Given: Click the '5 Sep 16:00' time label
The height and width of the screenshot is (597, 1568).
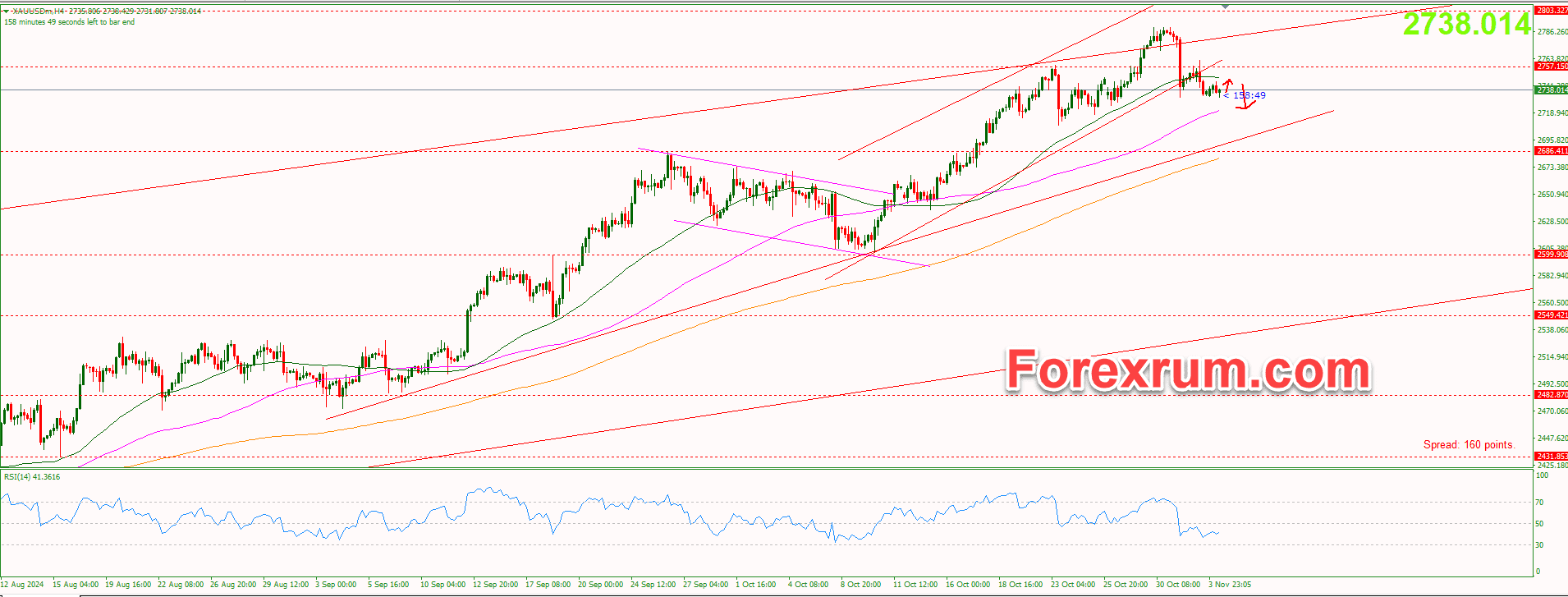Looking at the screenshot, I should tap(388, 585).
